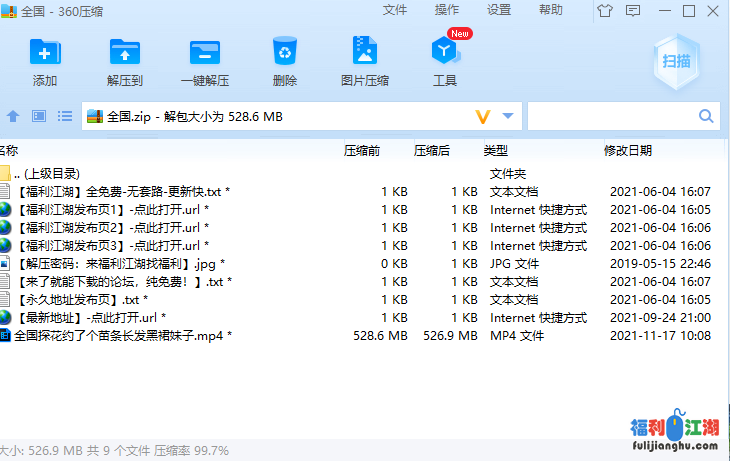This screenshot has width=730, height=461.
Task: Switch to the list view icon
Action: 65,117
